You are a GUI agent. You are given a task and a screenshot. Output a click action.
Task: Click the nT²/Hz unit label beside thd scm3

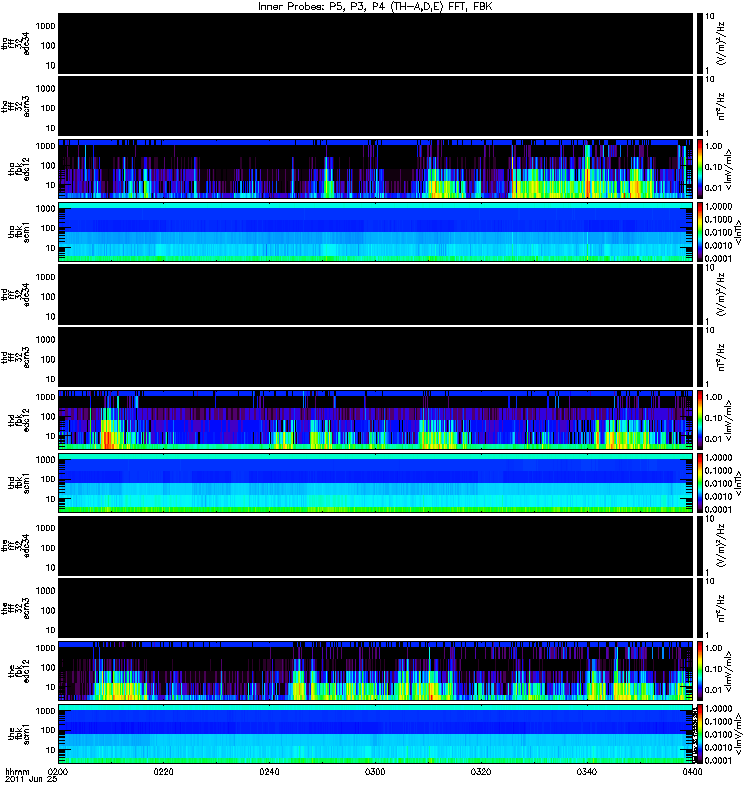tap(721, 357)
